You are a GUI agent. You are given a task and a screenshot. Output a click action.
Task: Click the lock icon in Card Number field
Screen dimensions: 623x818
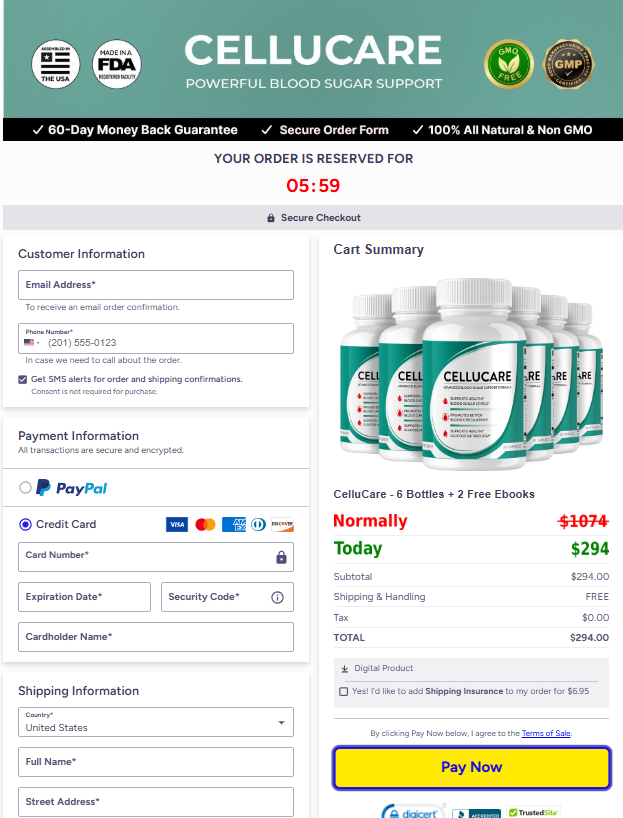tap(281, 557)
